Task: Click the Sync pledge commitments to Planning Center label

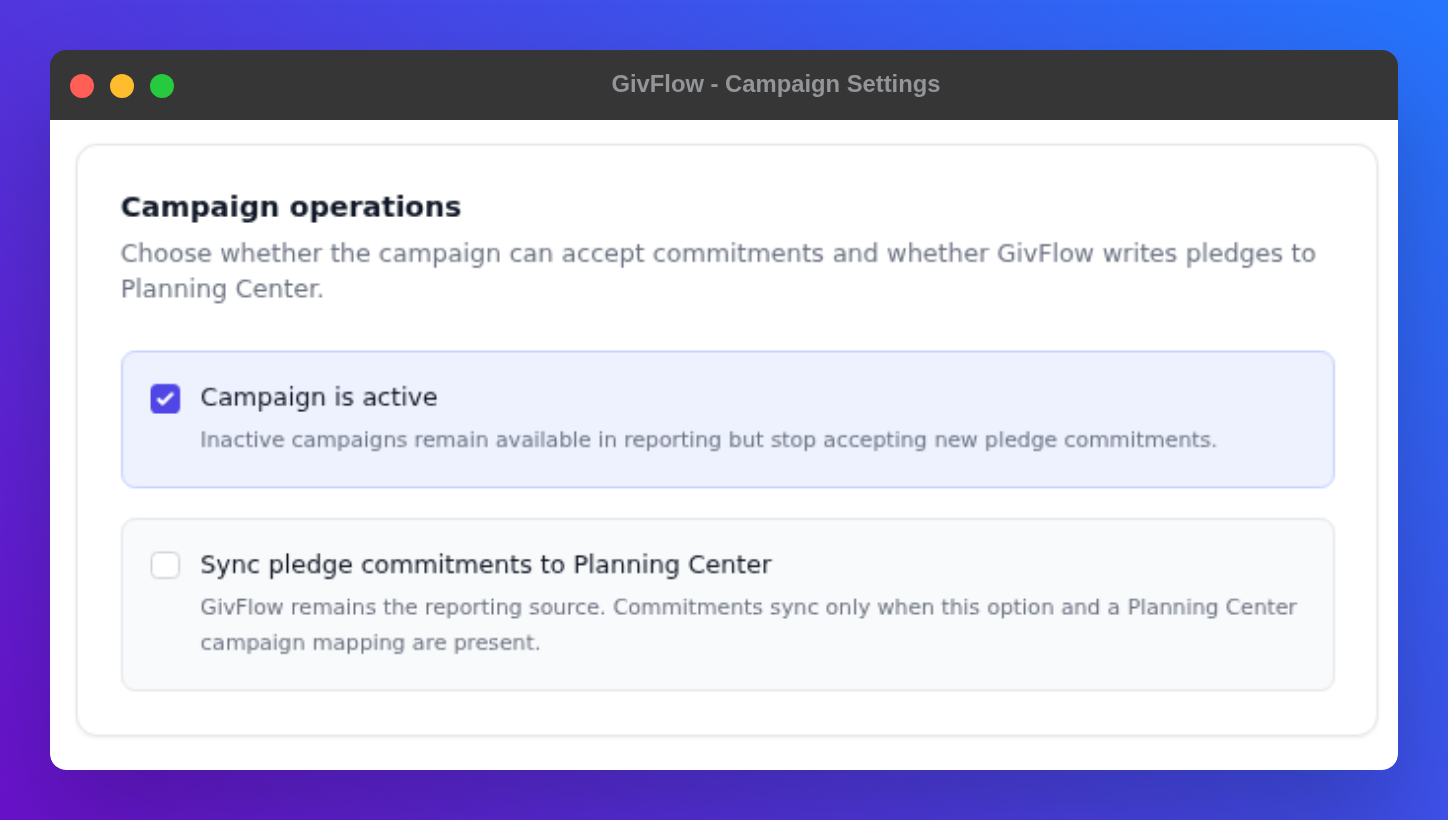Action: pyautogui.click(x=486, y=565)
